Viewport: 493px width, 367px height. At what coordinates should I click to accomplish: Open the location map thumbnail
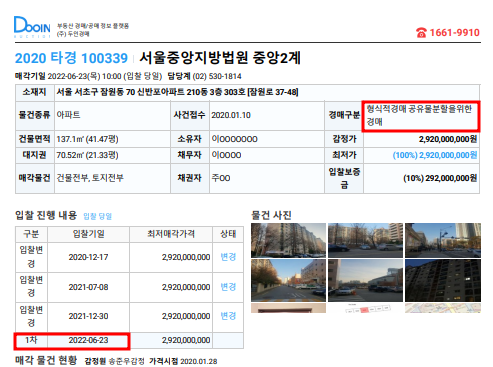click(x=443, y=308)
